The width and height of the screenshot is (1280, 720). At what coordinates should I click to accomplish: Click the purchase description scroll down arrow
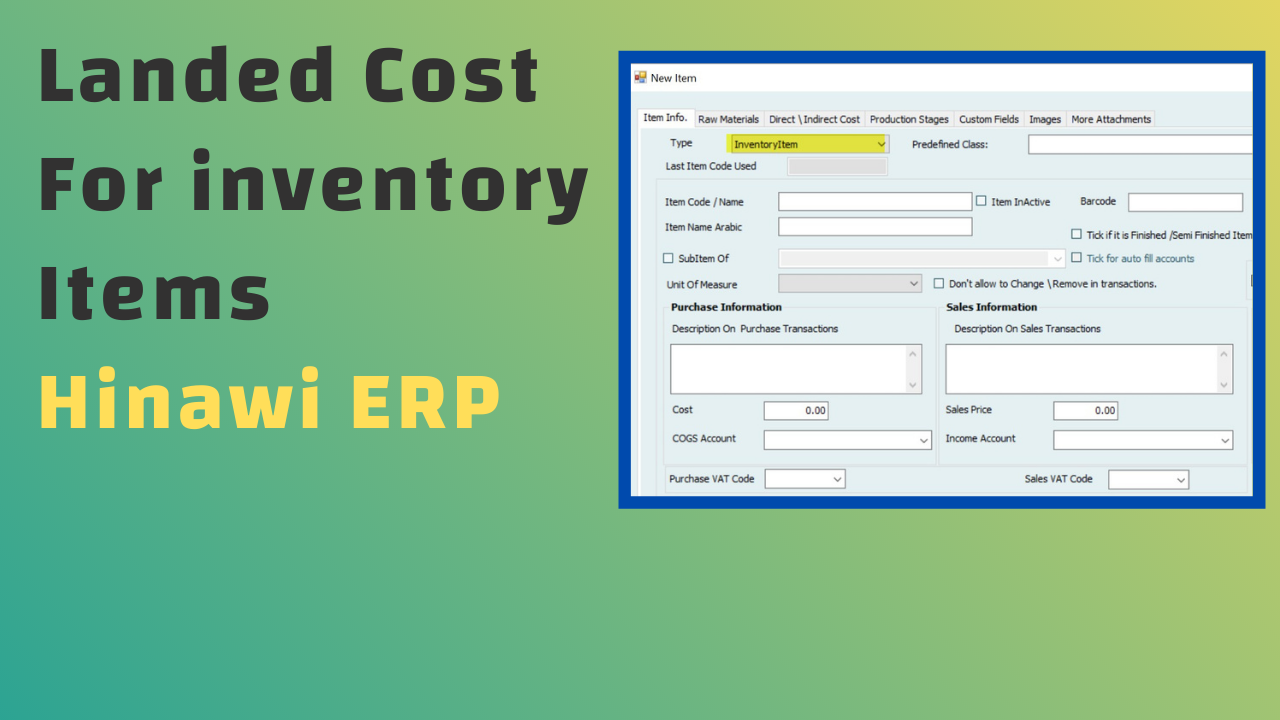coord(913,385)
